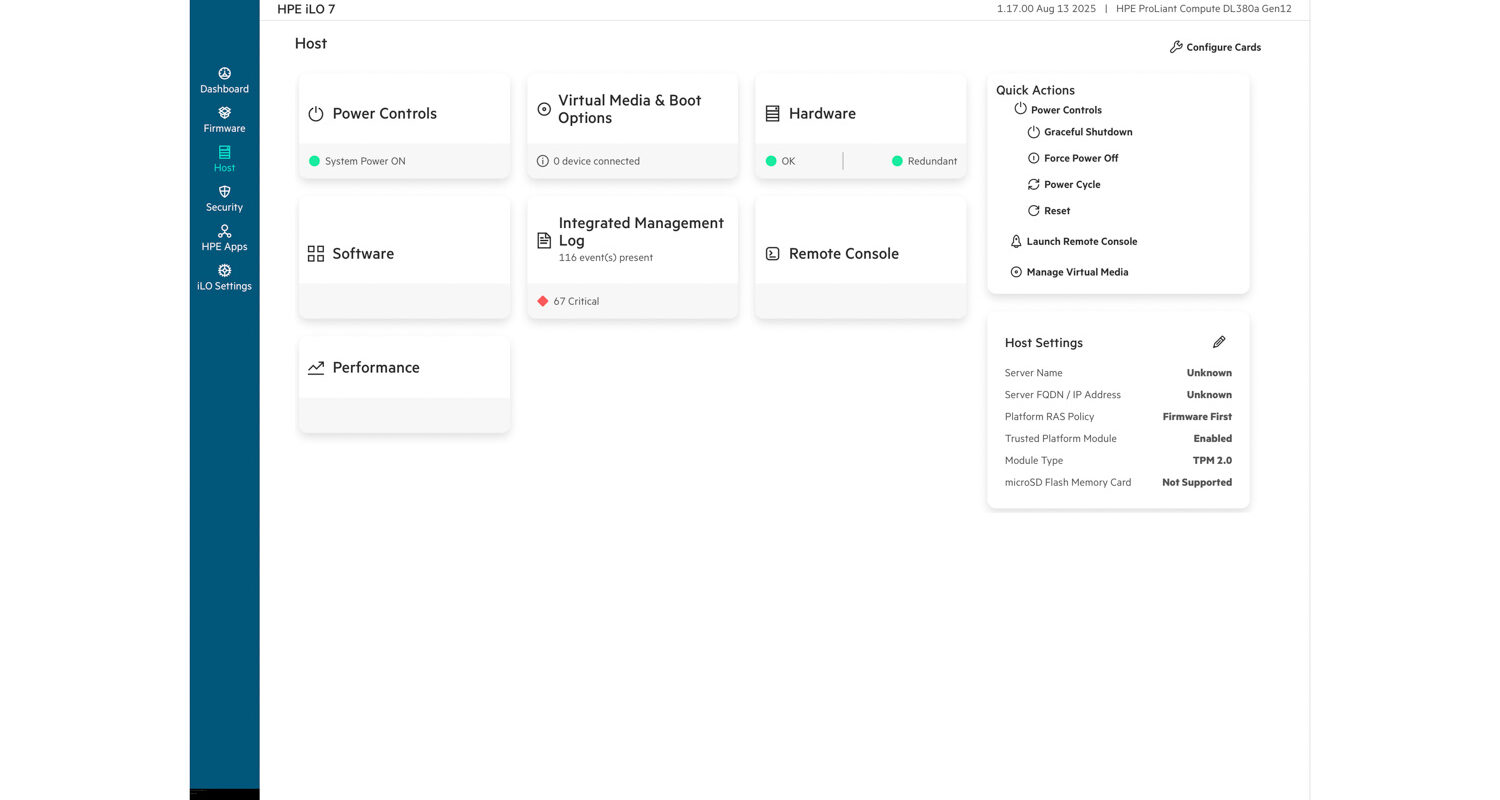Image resolution: width=1500 pixels, height=800 pixels.
Task: Click Reset under Power Controls quick actions
Action: pos(1056,211)
